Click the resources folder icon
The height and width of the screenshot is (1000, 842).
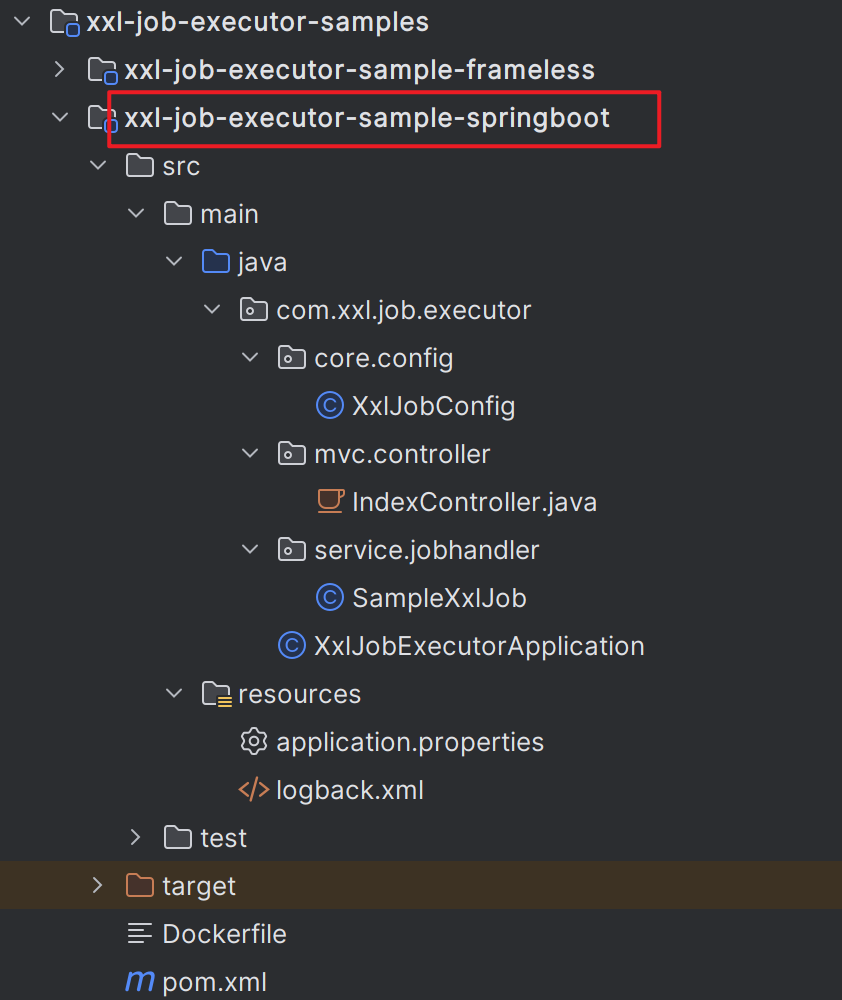(x=215, y=694)
